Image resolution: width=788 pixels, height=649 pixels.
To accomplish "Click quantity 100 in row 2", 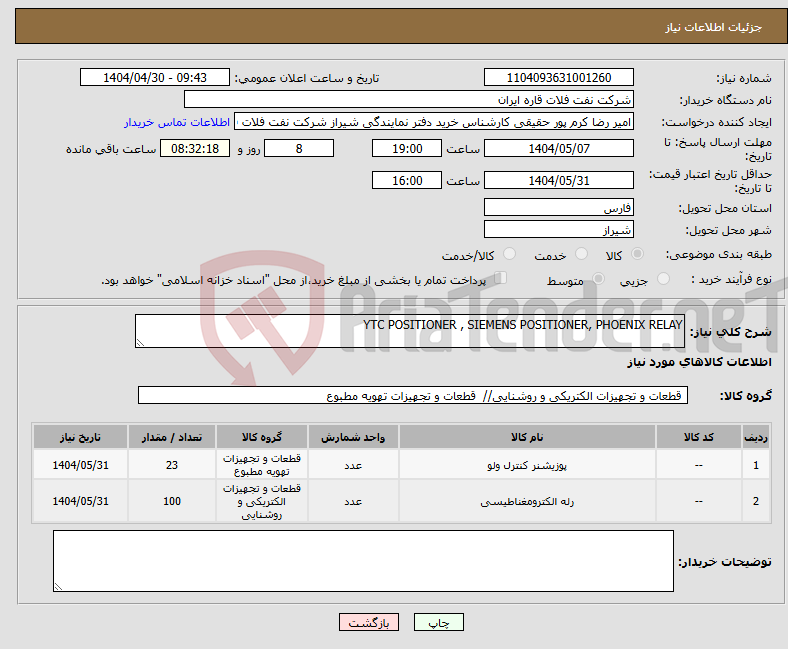I will (172, 501).
